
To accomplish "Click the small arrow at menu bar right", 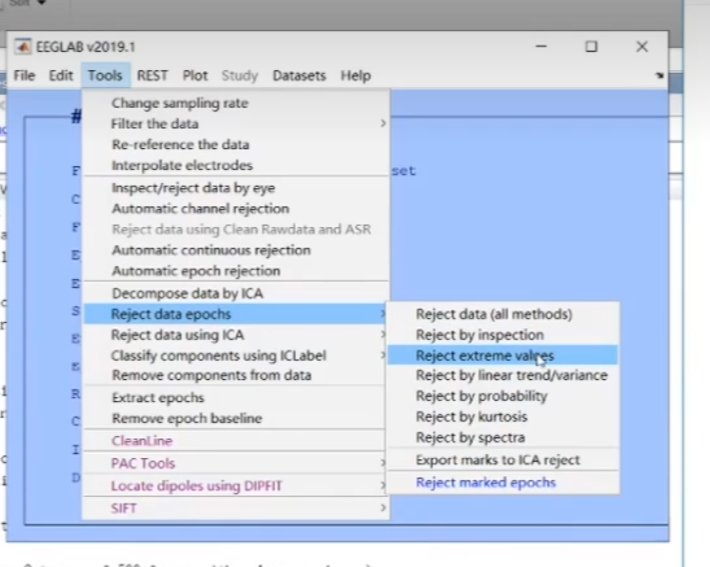I will (x=658, y=76).
